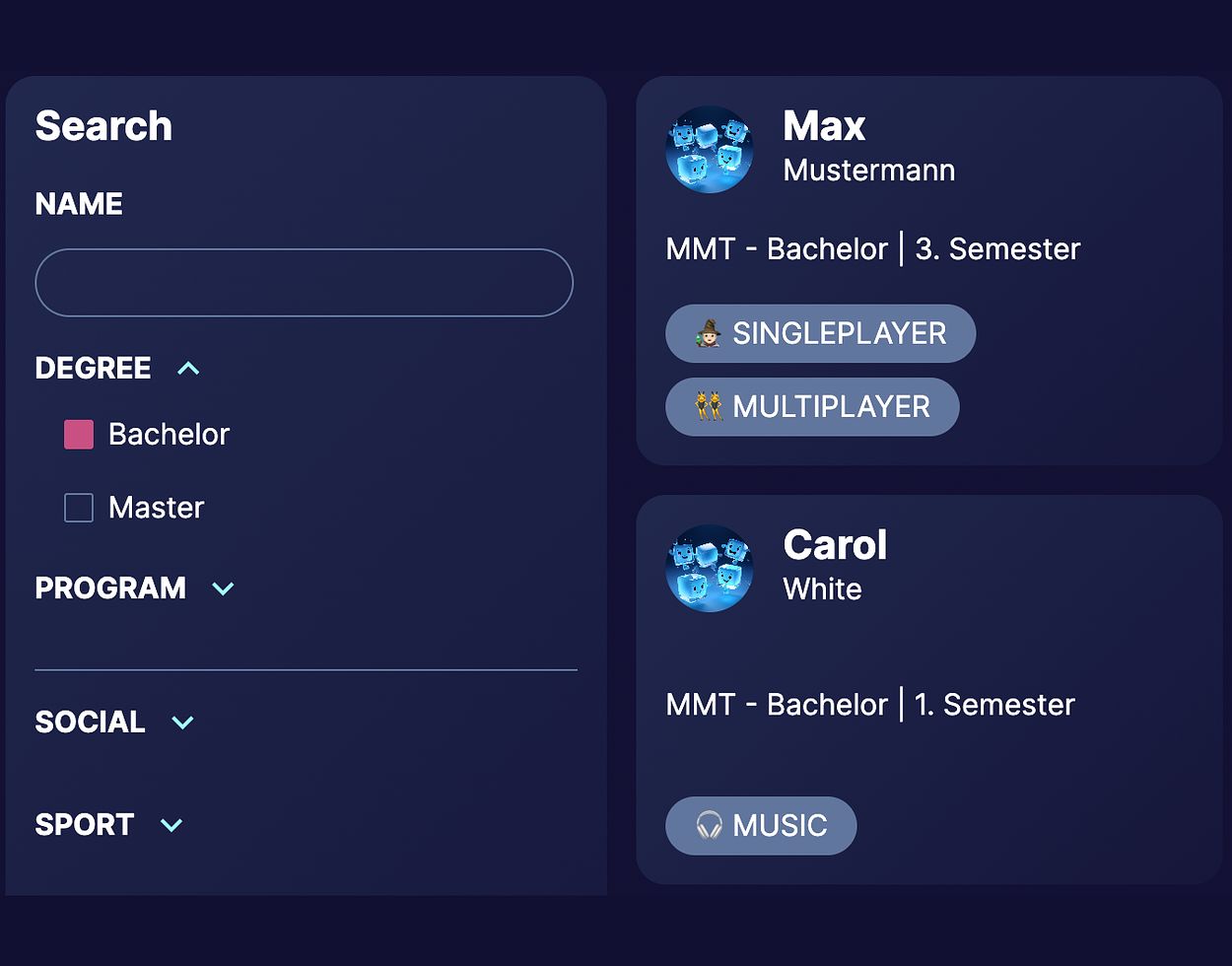Open Max's profile by name heading
Viewport: 1232px width, 966px height.
824,126
